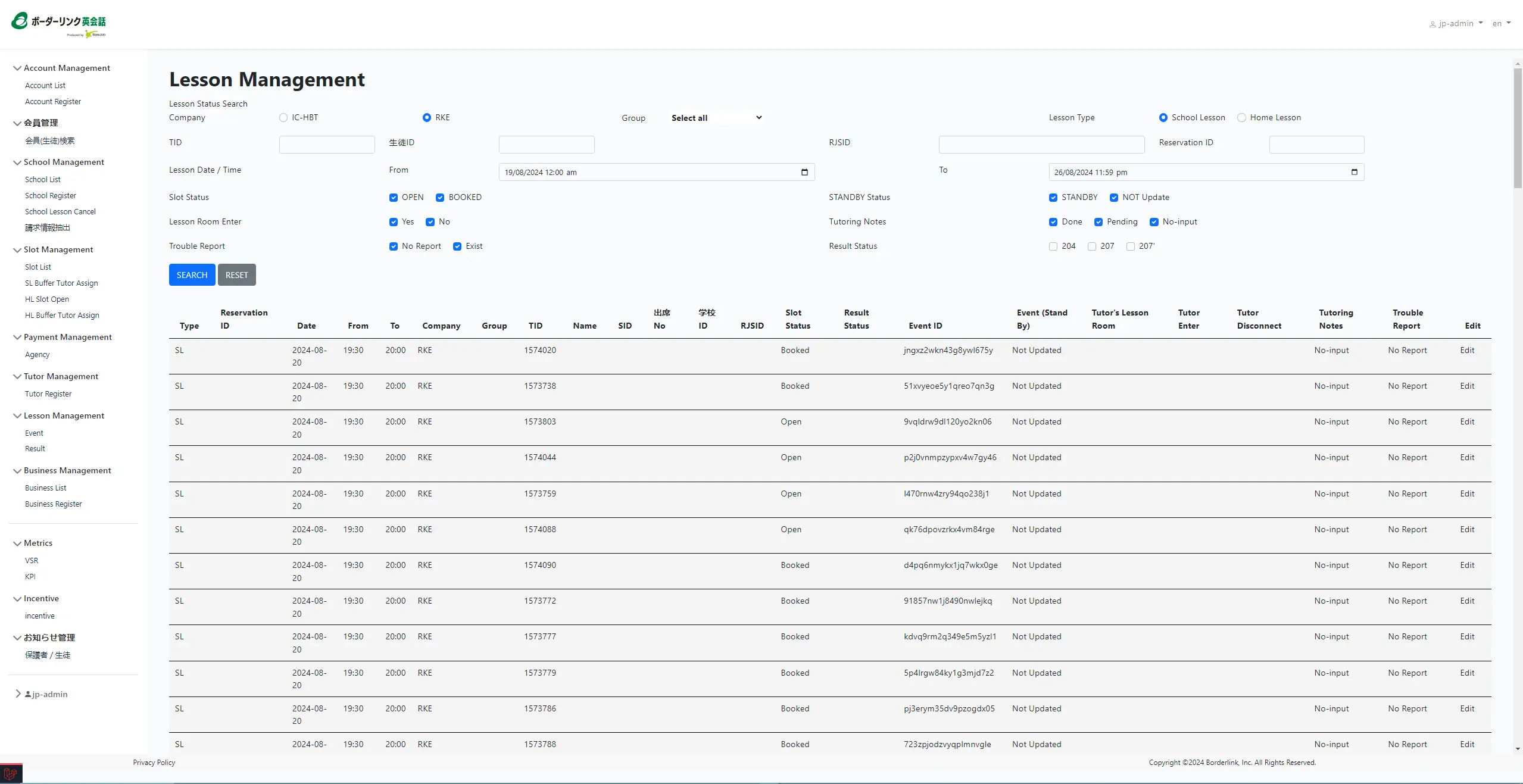
Task: Open the To date calendar picker icon
Action: 1354,172
